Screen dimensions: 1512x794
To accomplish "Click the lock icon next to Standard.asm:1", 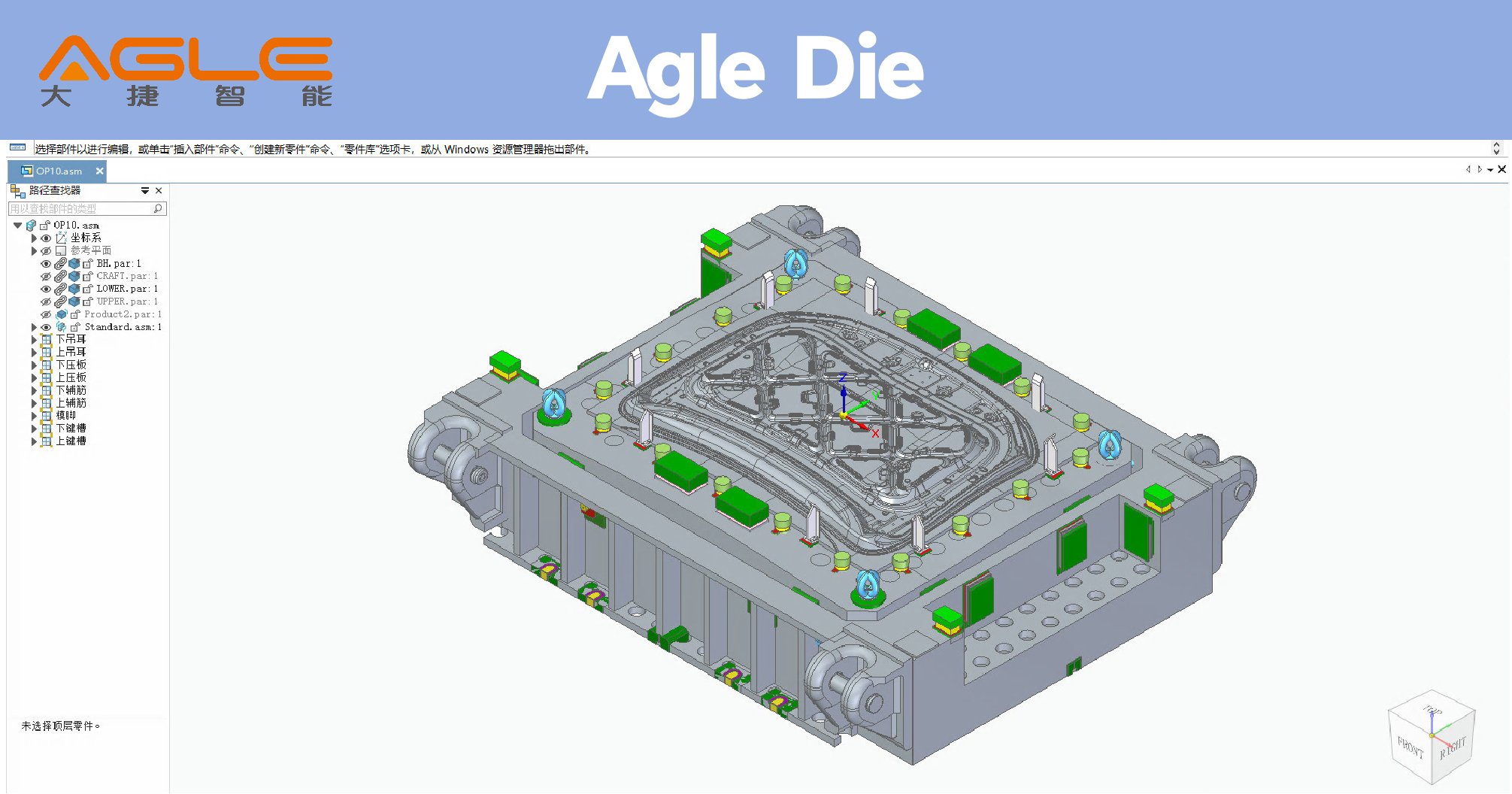I will pos(75,327).
